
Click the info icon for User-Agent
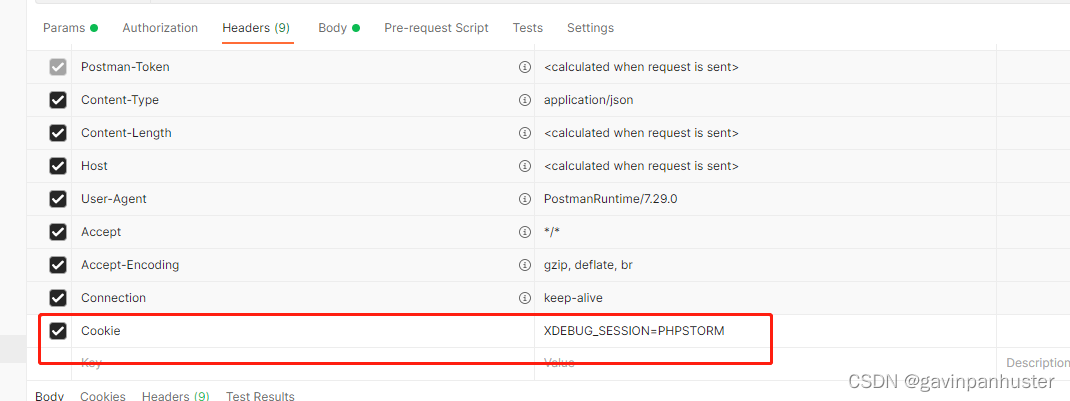tap(525, 199)
